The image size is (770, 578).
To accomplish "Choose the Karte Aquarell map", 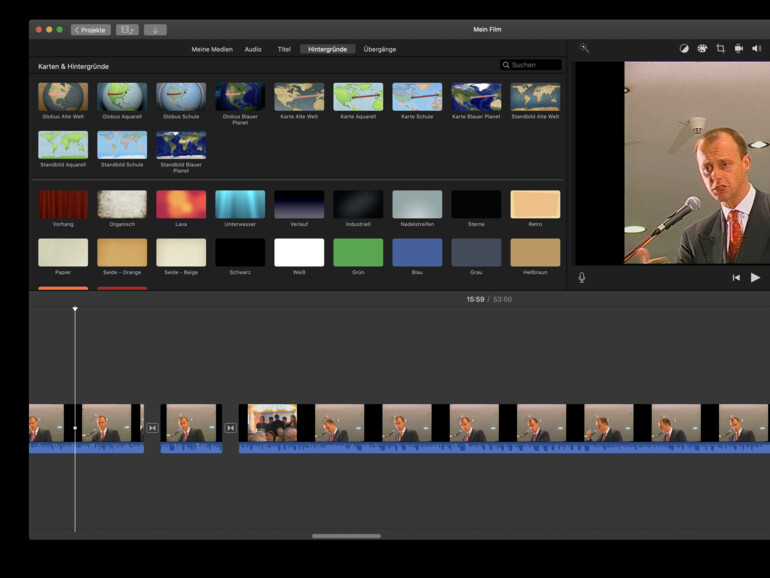I will 358,97.
